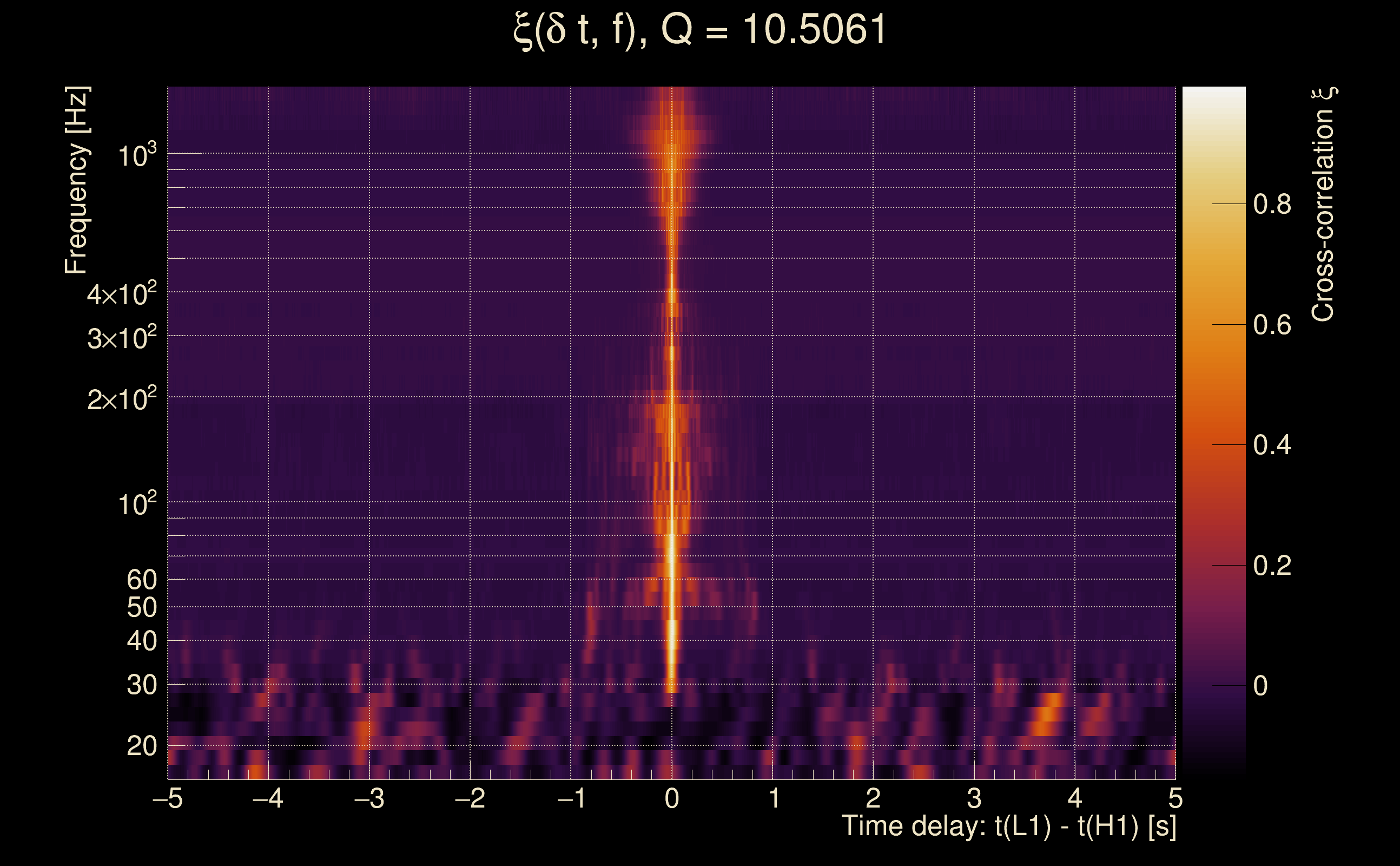The image size is (1400, 866).
Task: Click the 0.2 colorbar tick label
Action: pyautogui.click(x=1272, y=566)
